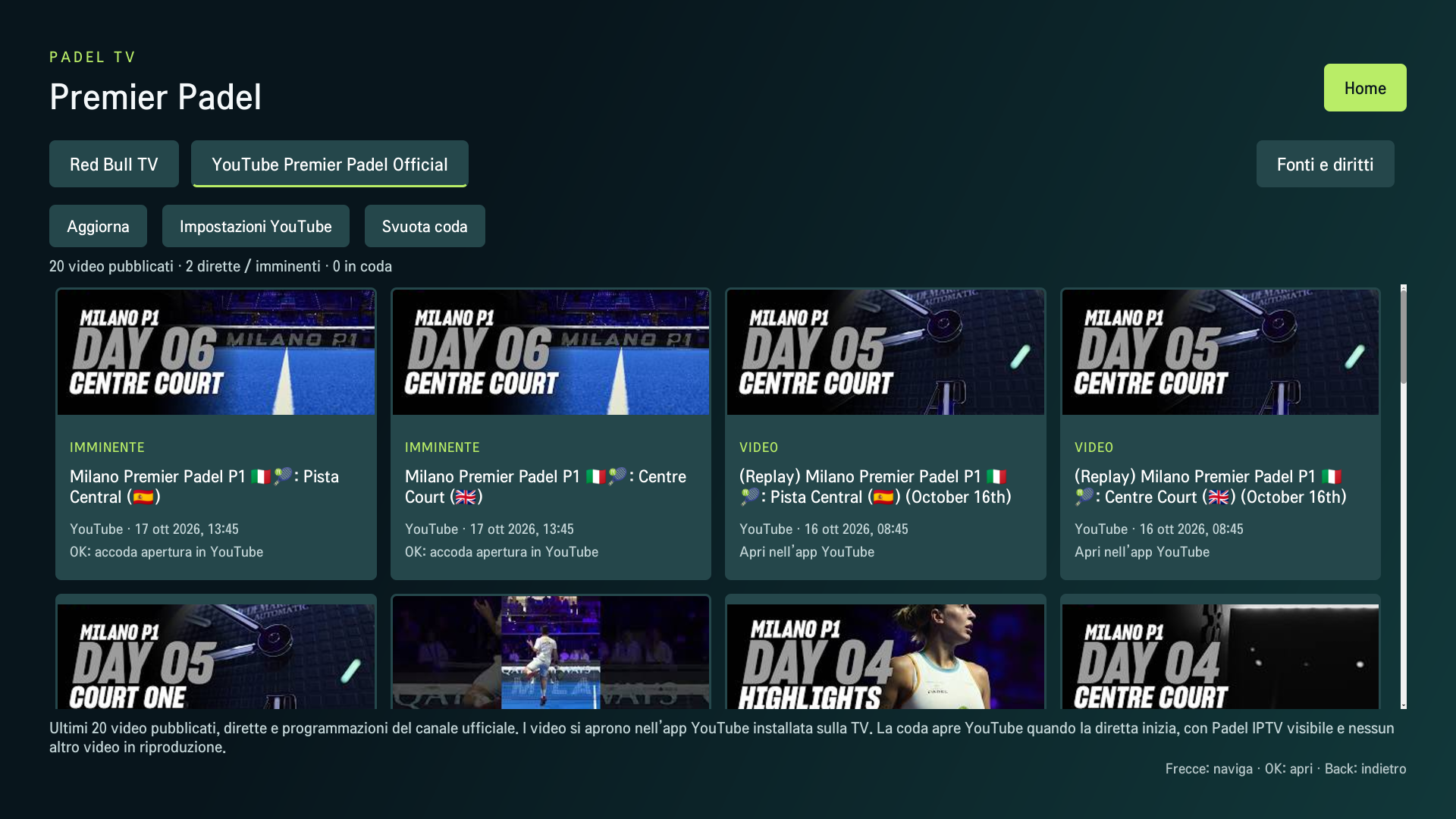Select the Day 05 Court One thumbnail
The height and width of the screenshot is (819, 1456).
point(216,656)
